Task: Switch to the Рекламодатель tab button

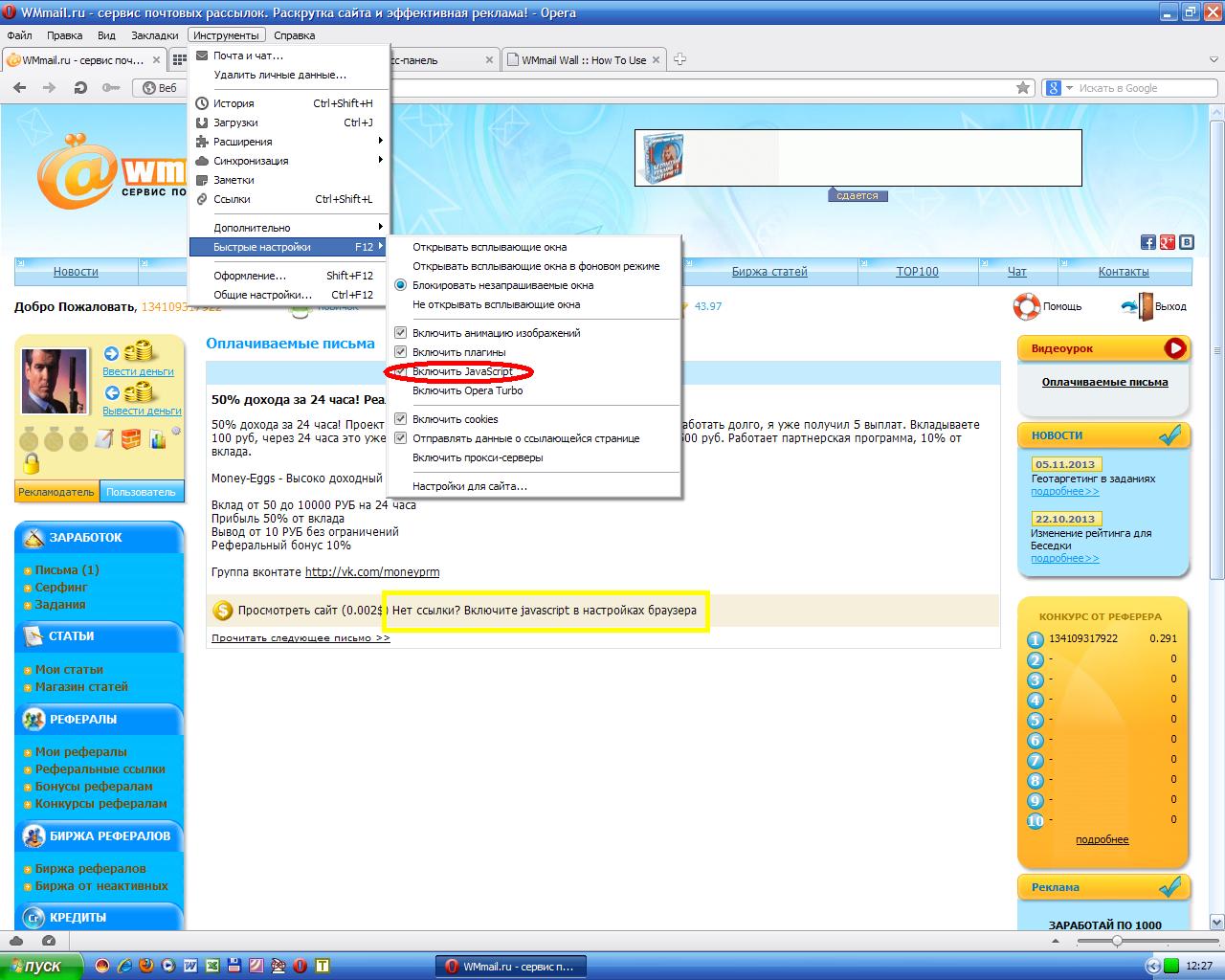Action: (56, 492)
